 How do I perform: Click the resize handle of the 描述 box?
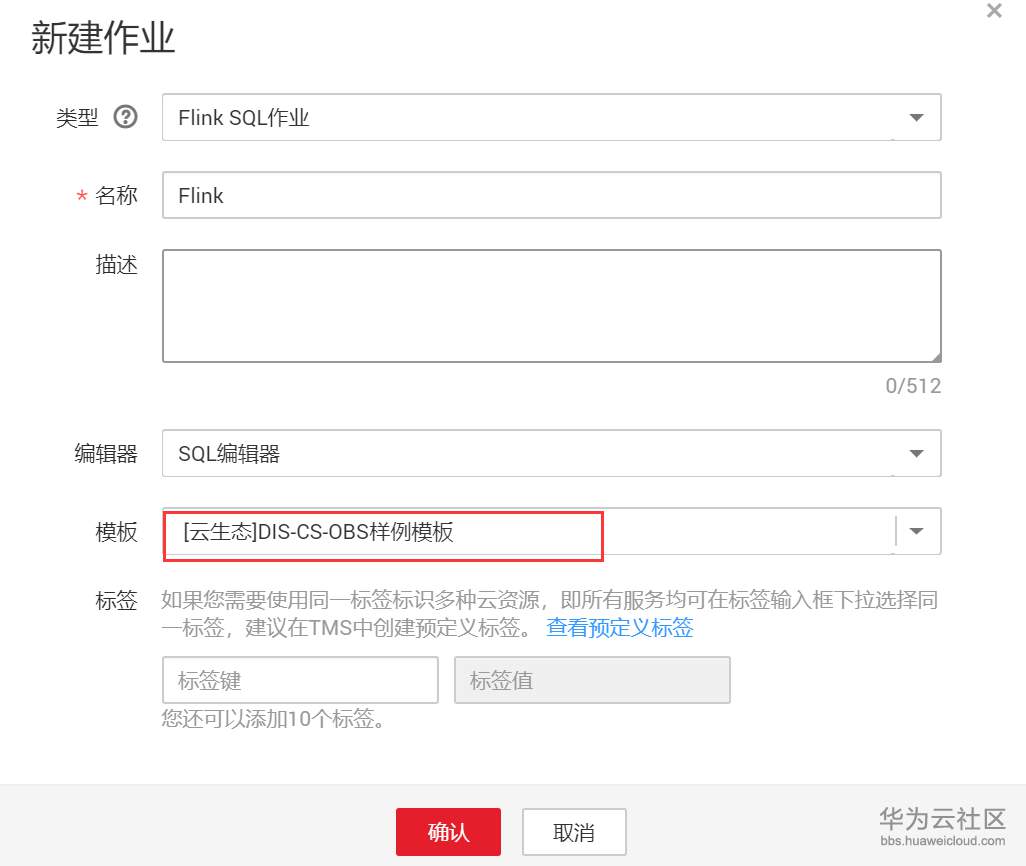tap(936, 357)
